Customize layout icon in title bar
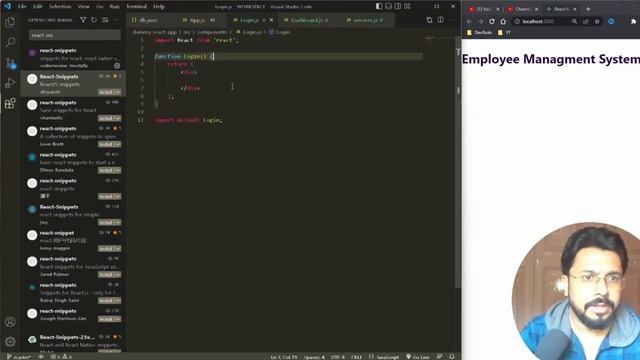 click(x=407, y=6)
